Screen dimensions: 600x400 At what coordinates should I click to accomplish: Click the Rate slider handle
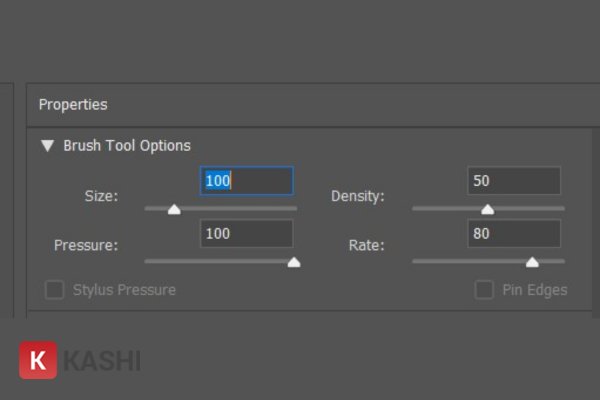tap(532, 262)
